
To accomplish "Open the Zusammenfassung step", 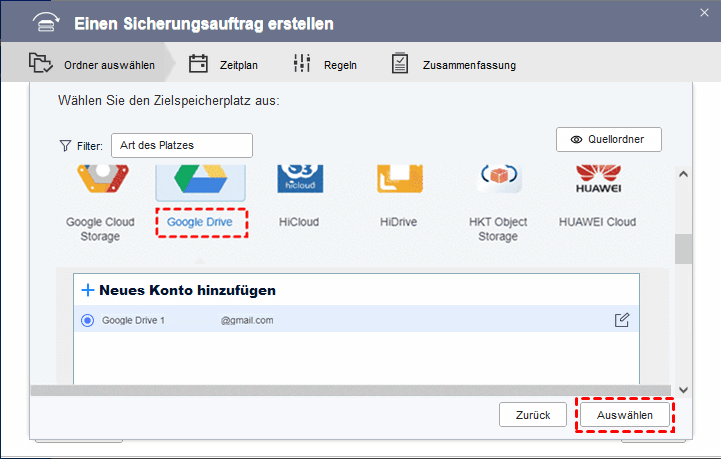I will point(455,65).
